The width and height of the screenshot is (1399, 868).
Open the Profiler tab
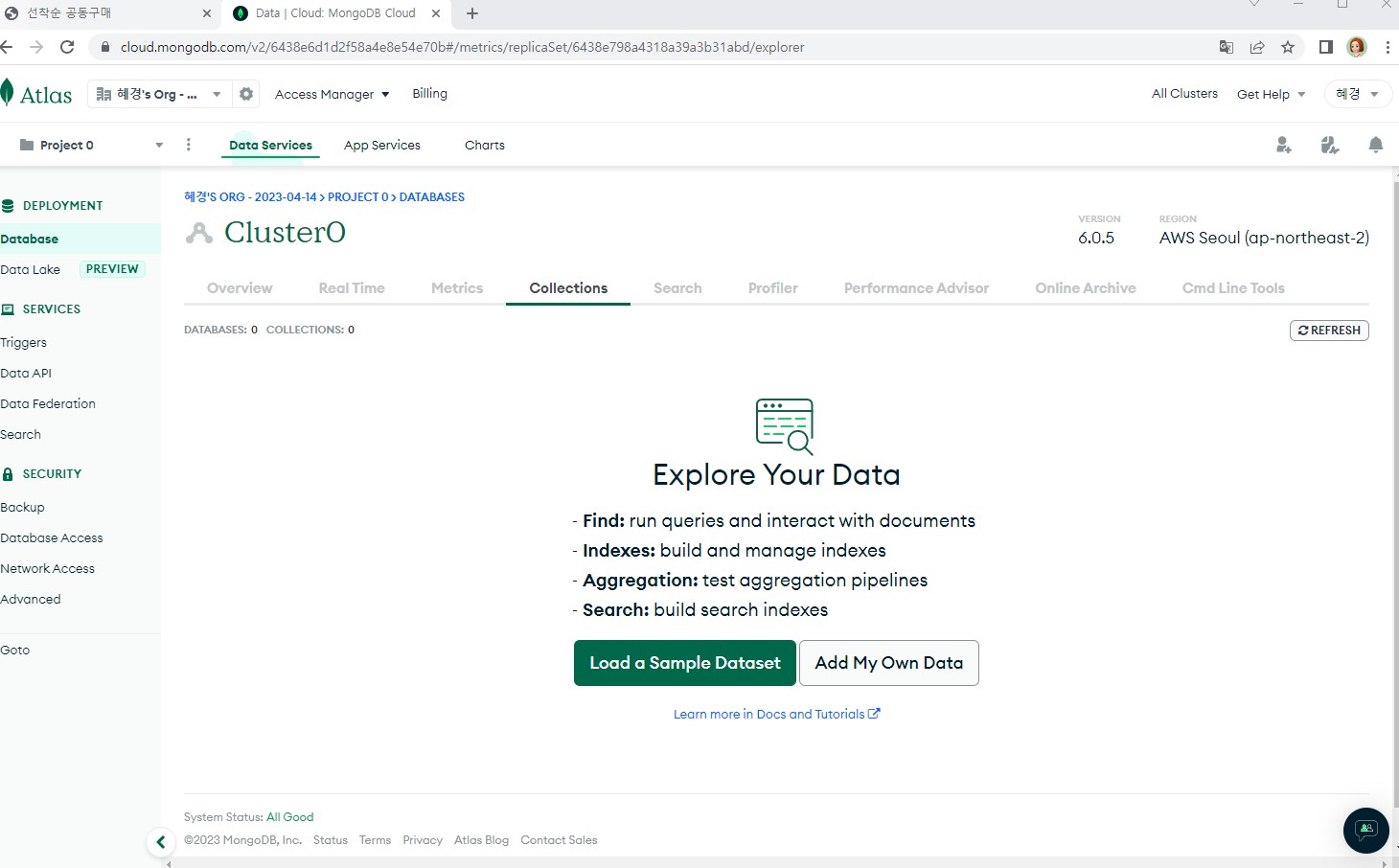pyautogui.click(x=773, y=287)
